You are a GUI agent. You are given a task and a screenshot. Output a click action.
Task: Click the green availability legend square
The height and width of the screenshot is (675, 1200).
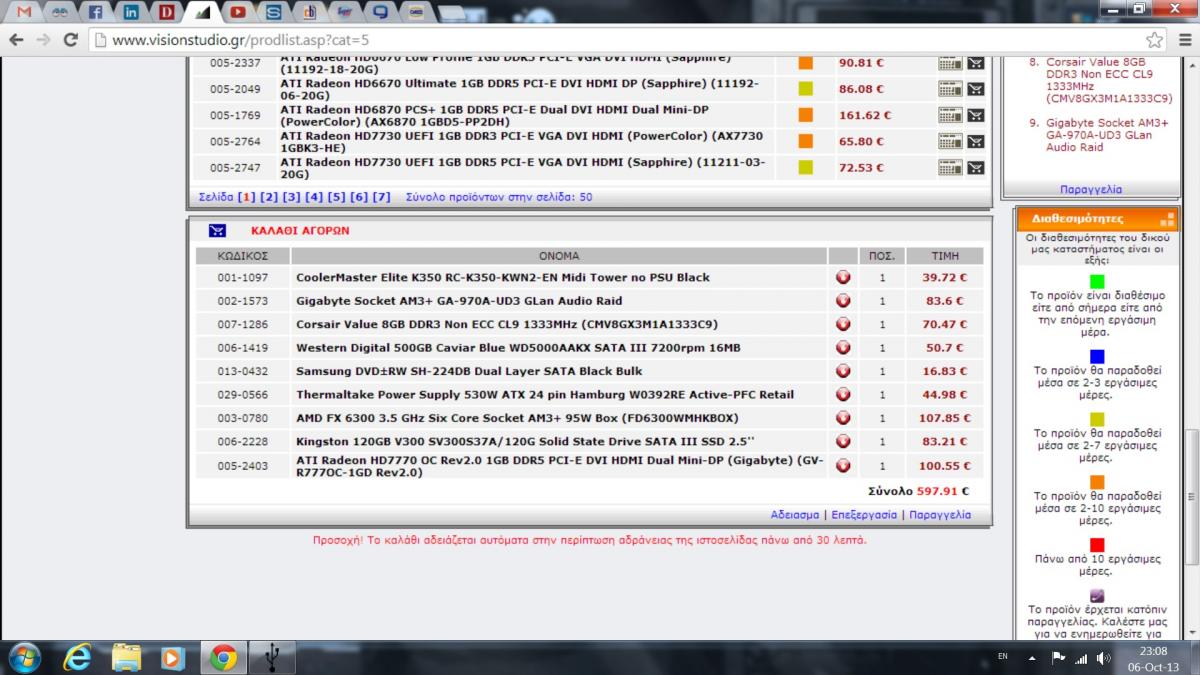[x=1097, y=281]
